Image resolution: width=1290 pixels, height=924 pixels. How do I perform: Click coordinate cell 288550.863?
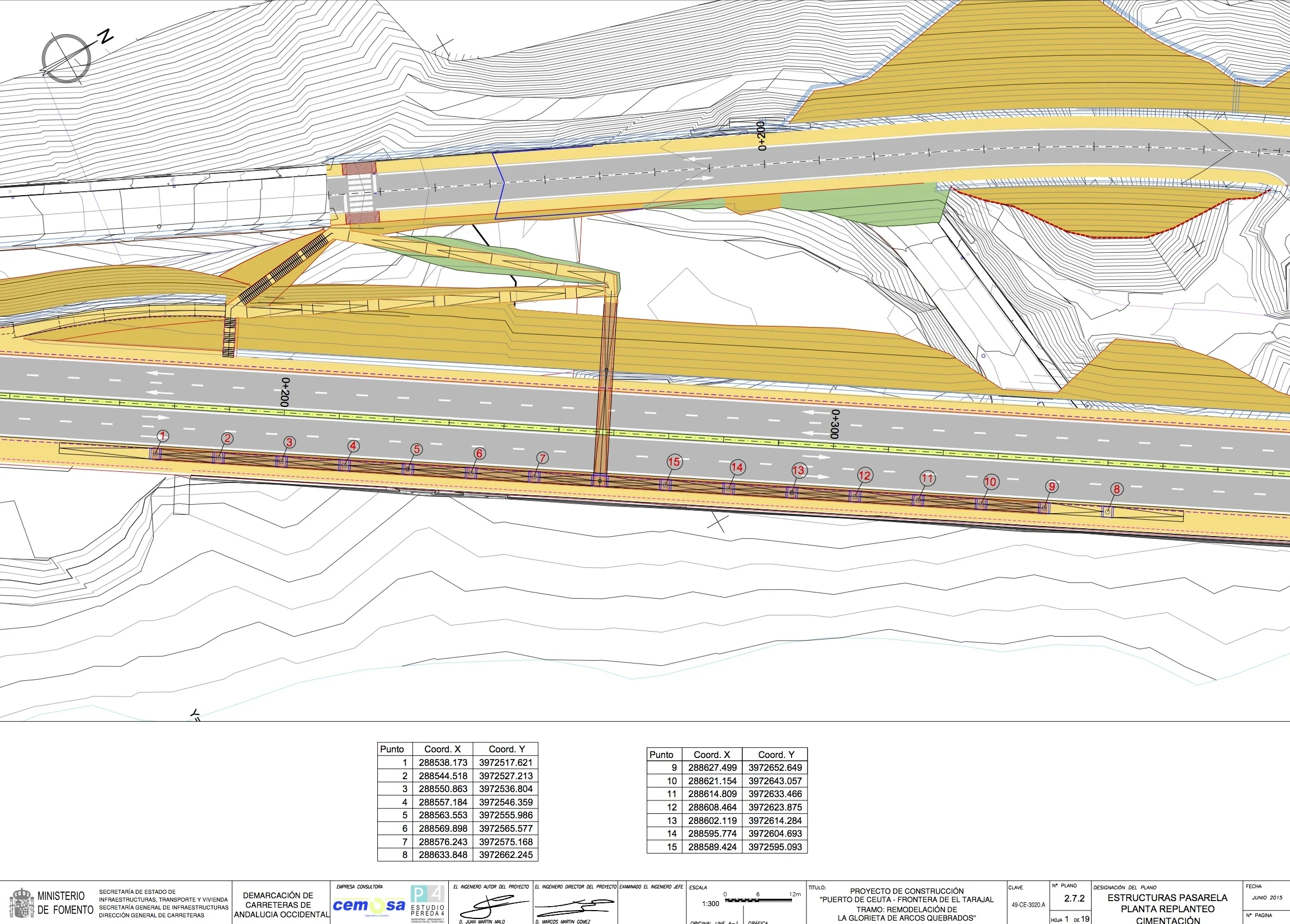click(x=443, y=789)
